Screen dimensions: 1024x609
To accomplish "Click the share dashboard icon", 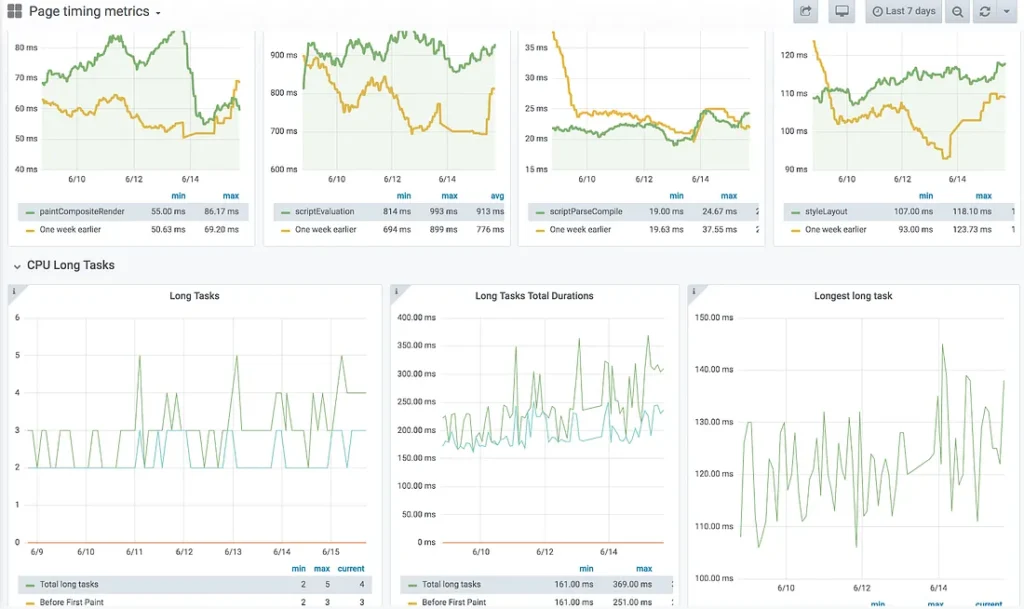I will 805,12.
